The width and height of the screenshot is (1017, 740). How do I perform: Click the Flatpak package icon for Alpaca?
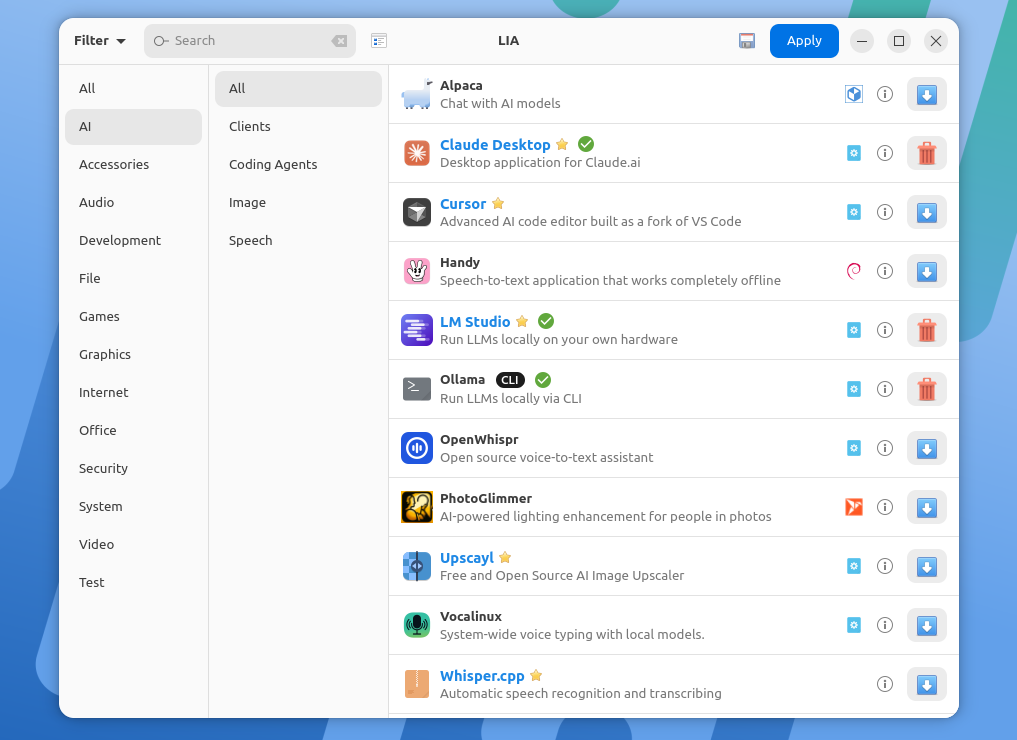[854, 94]
